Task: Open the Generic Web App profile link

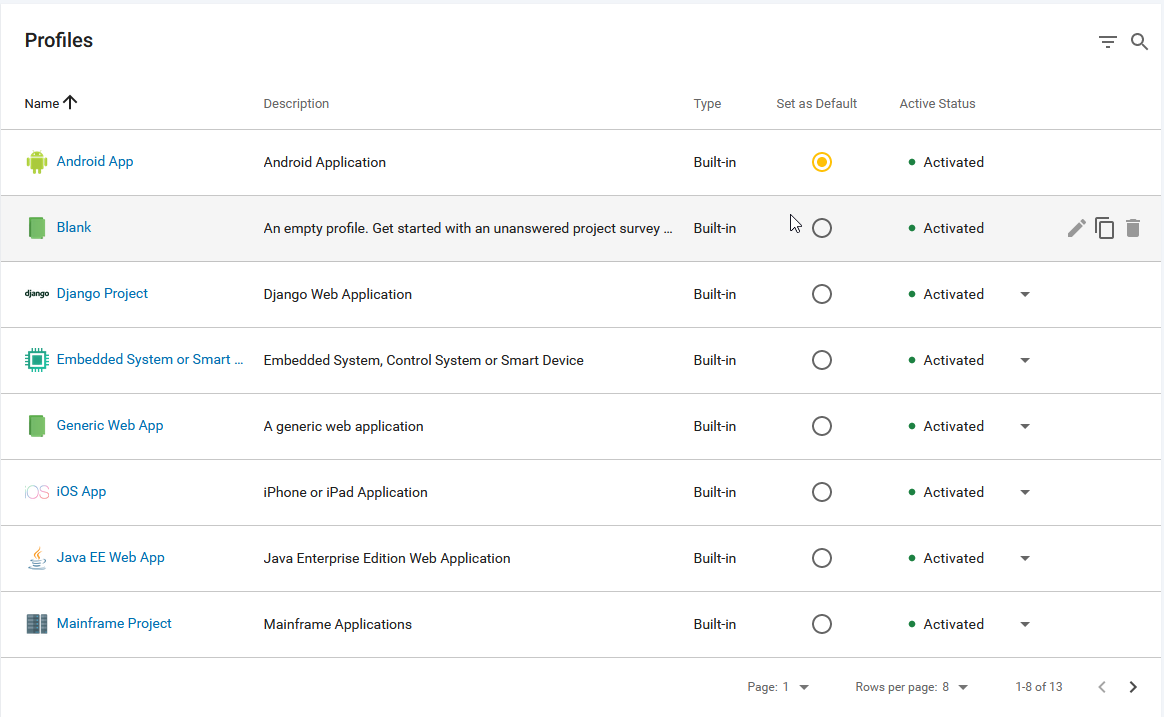Action: [110, 425]
